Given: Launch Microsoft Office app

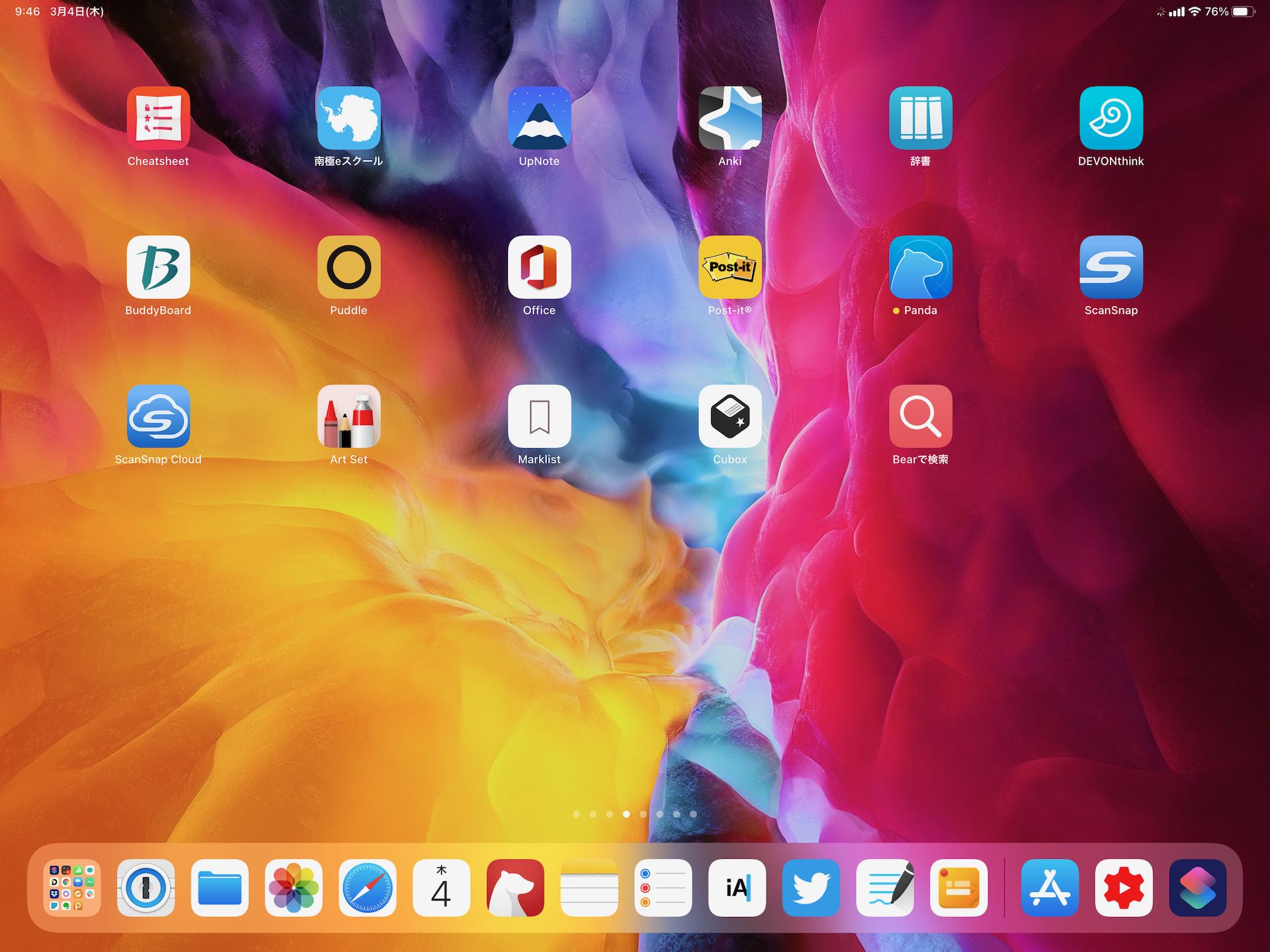Looking at the screenshot, I should [539, 267].
